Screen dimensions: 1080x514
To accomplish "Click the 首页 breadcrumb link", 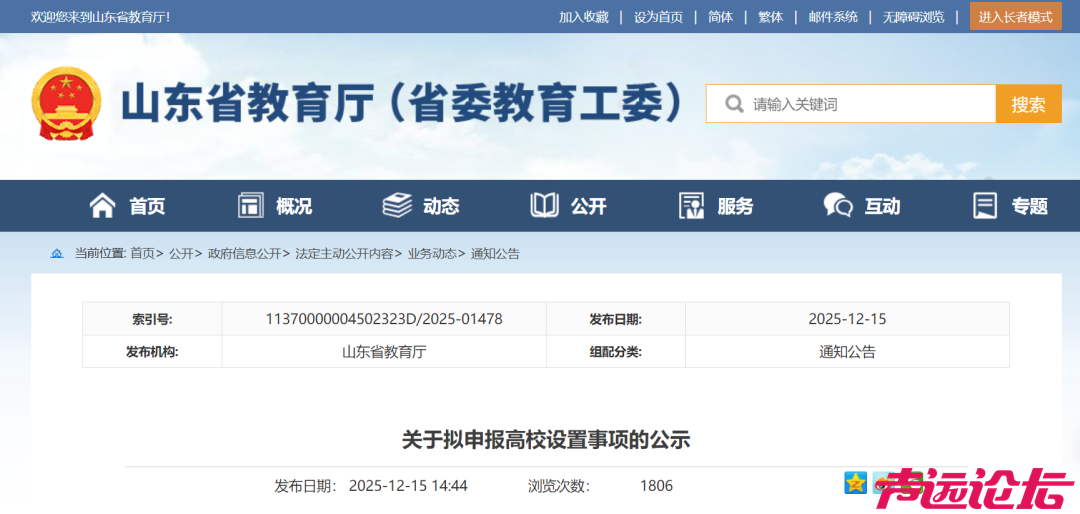I will pos(143,254).
